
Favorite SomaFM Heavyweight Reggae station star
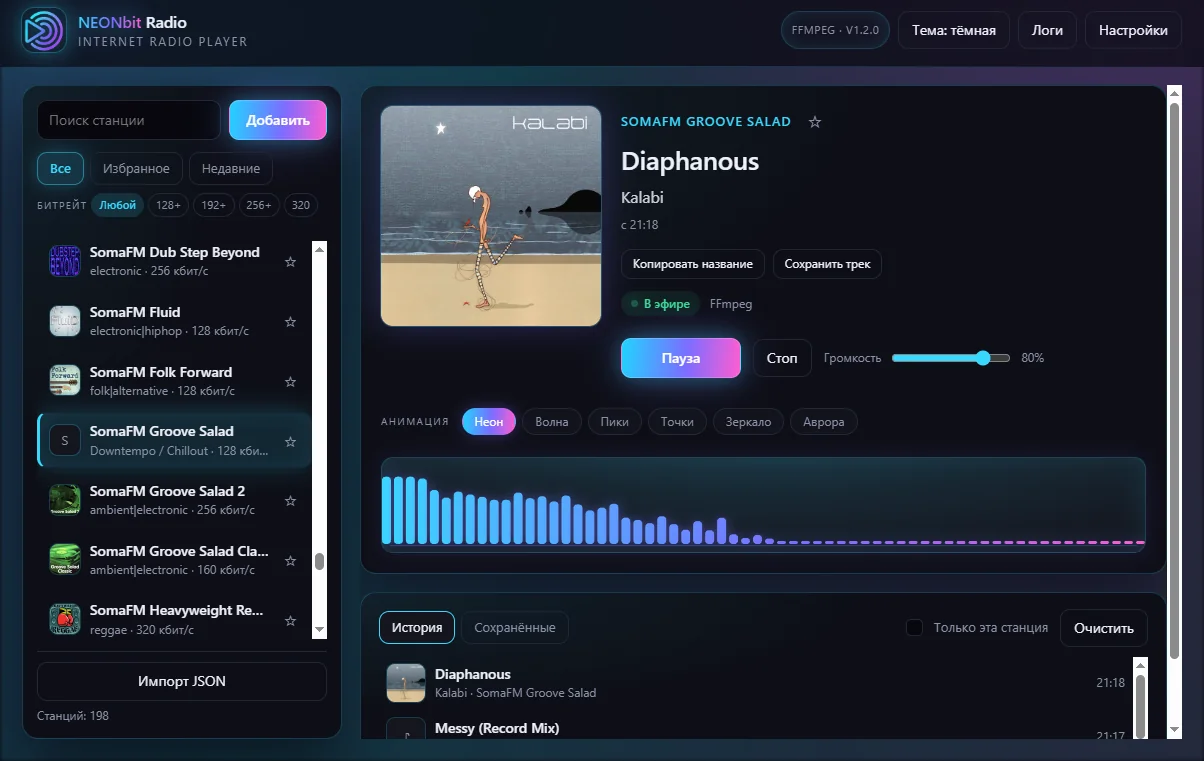[290, 620]
